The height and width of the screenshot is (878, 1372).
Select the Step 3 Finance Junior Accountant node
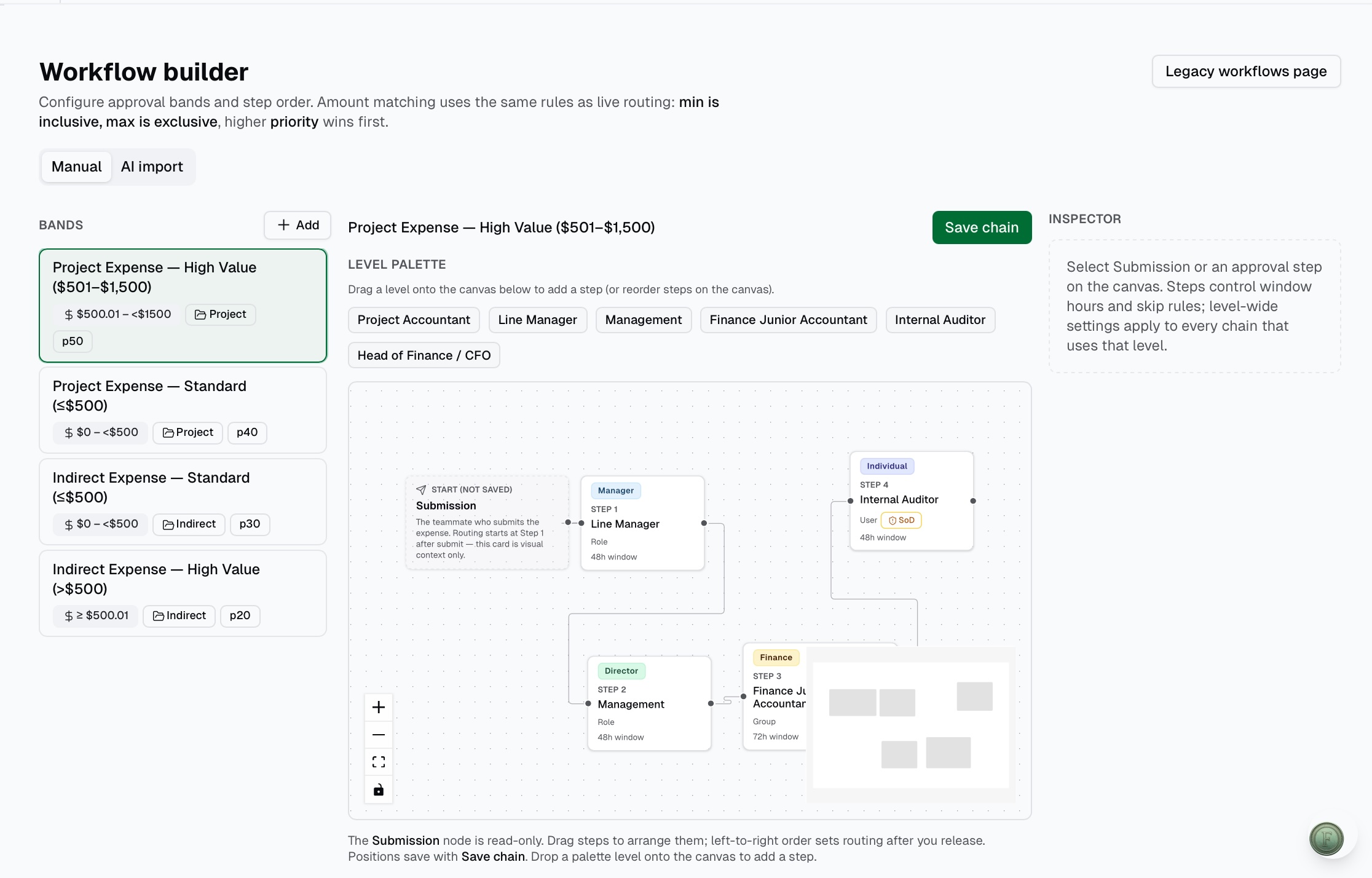[x=775, y=697]
